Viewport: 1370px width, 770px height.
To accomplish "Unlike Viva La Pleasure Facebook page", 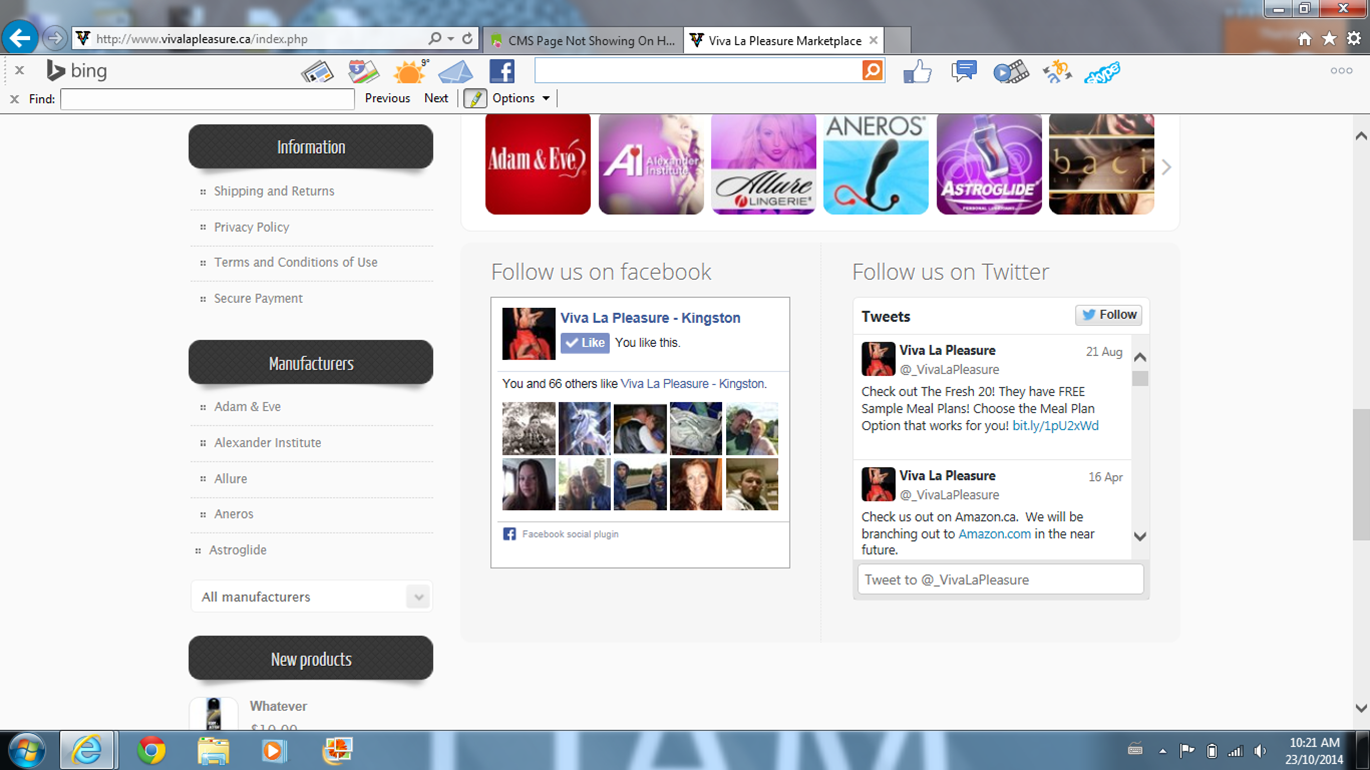I will [x=585, y=343].
